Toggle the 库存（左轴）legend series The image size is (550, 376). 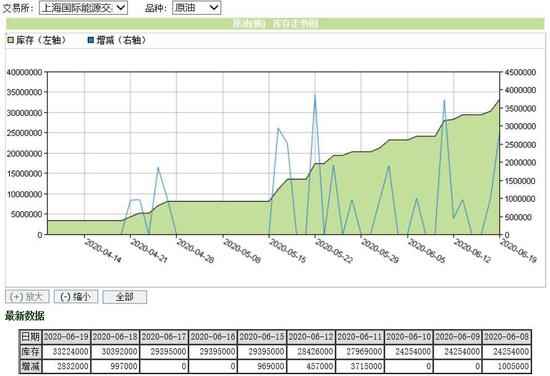[37, 40]
